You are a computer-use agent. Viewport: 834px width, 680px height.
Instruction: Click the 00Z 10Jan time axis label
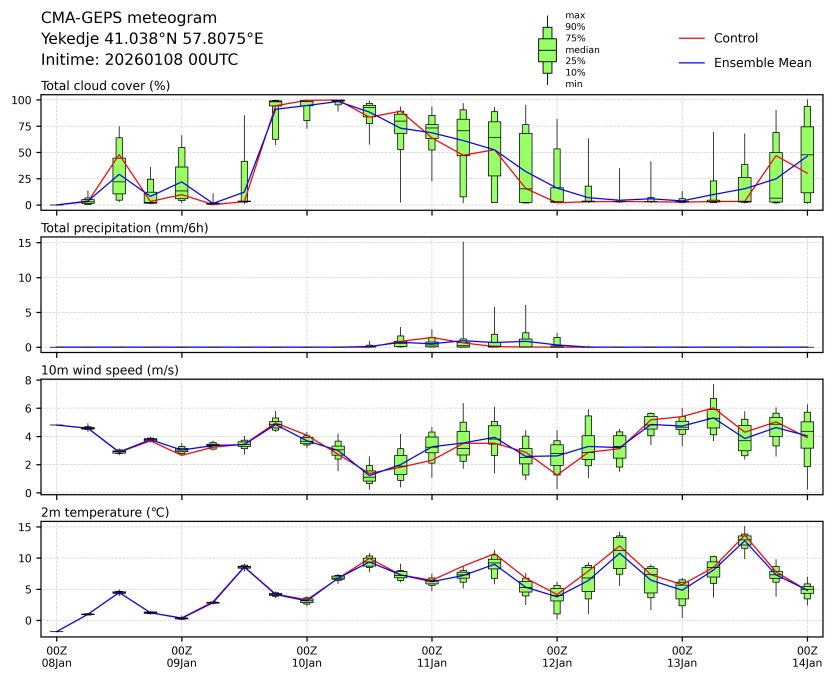(306, 656)
